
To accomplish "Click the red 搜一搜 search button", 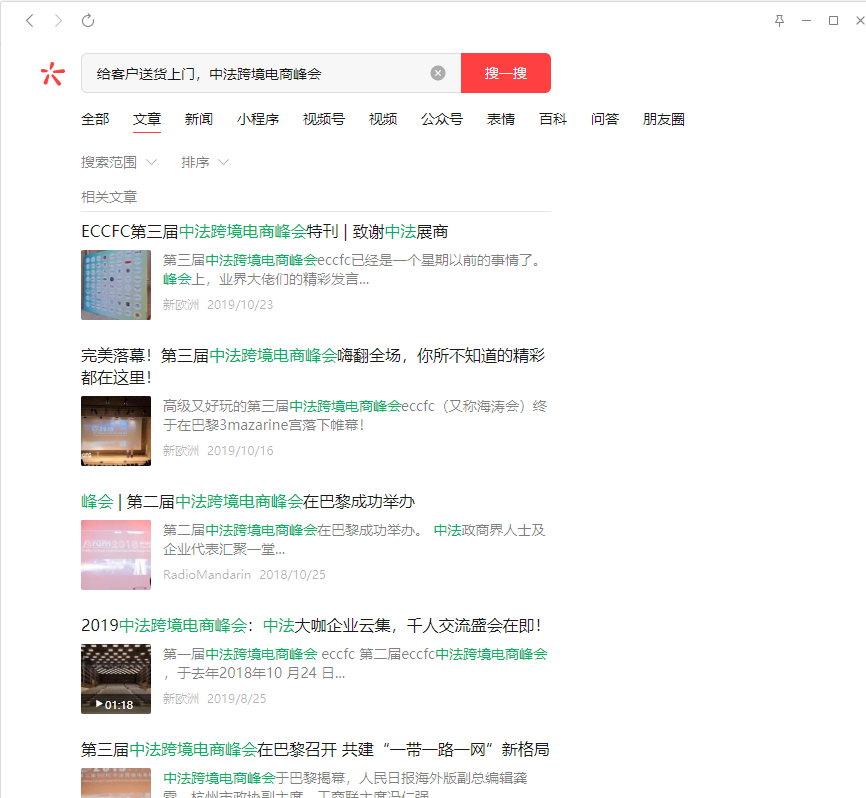I will point(506,73).
